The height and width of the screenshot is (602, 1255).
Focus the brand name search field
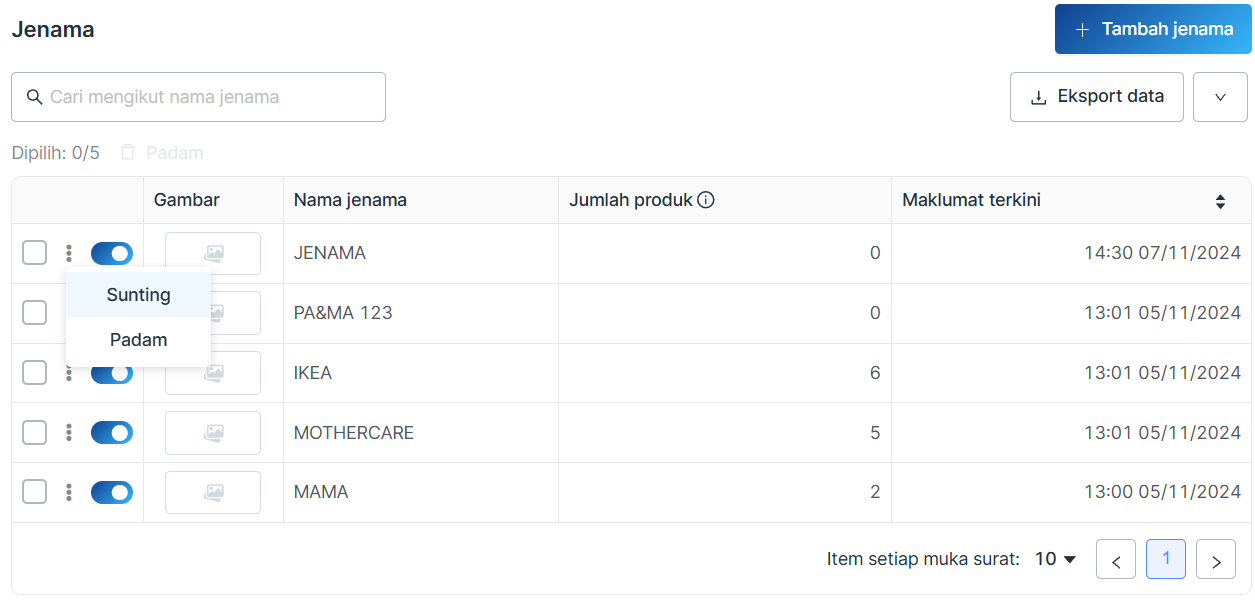coord(198,97)
